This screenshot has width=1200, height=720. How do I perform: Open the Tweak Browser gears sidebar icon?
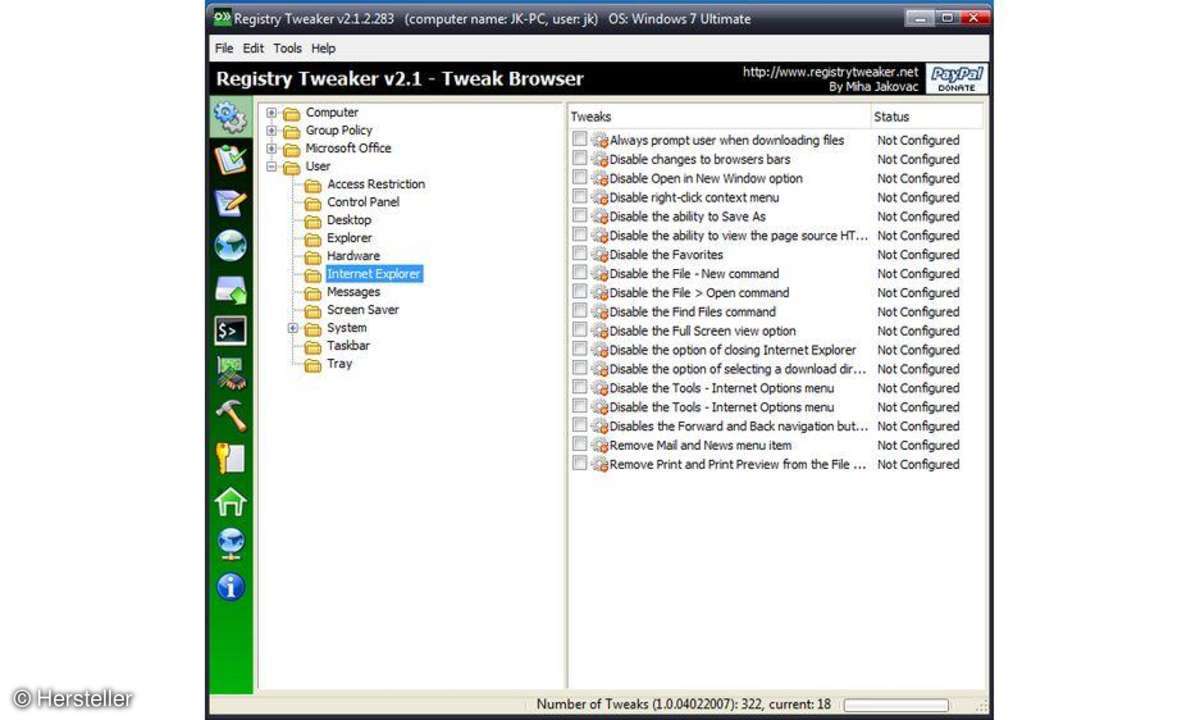(x=231, y=118)
